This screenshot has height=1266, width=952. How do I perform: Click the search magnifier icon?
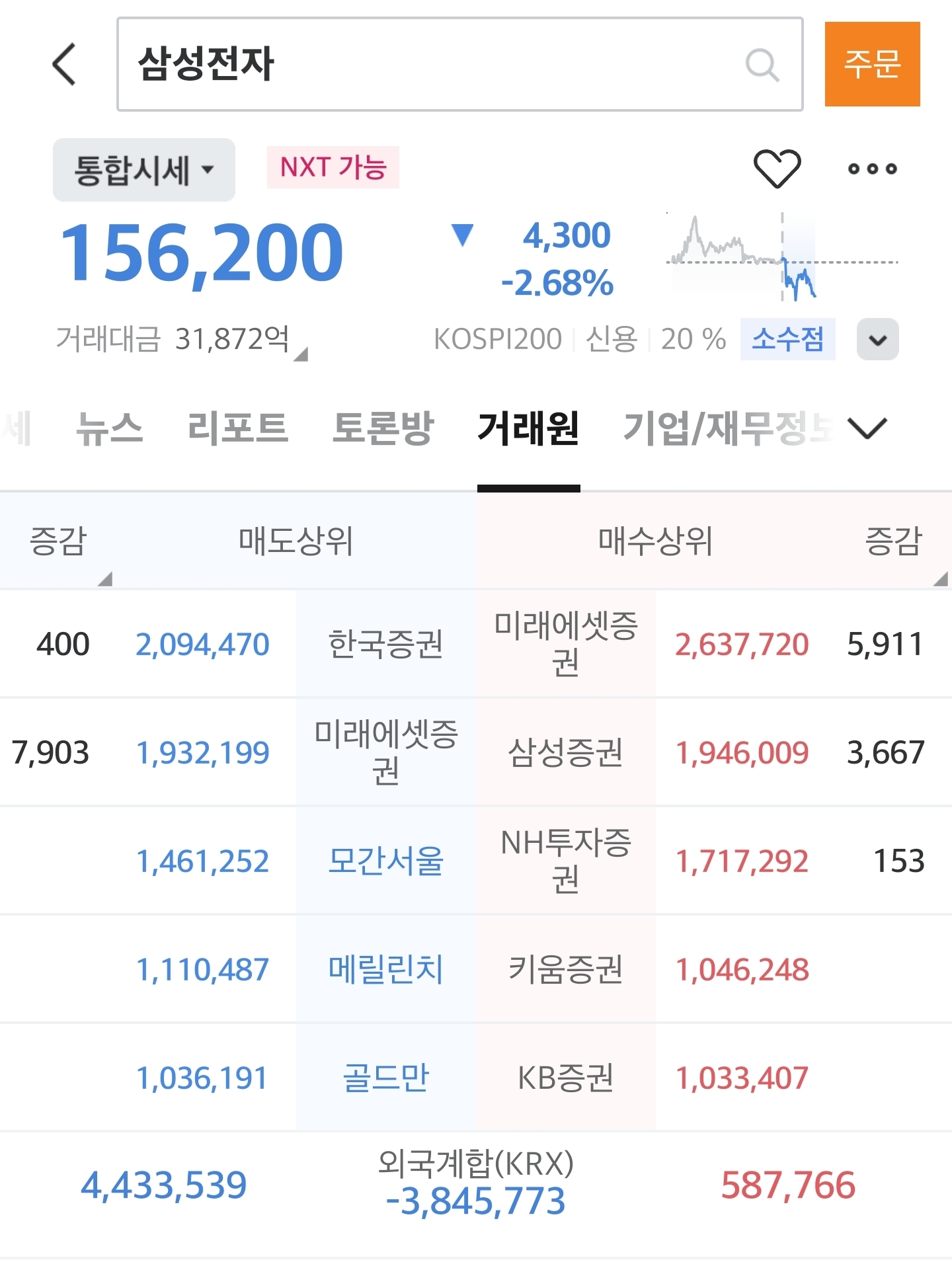[x=762, y=65]
